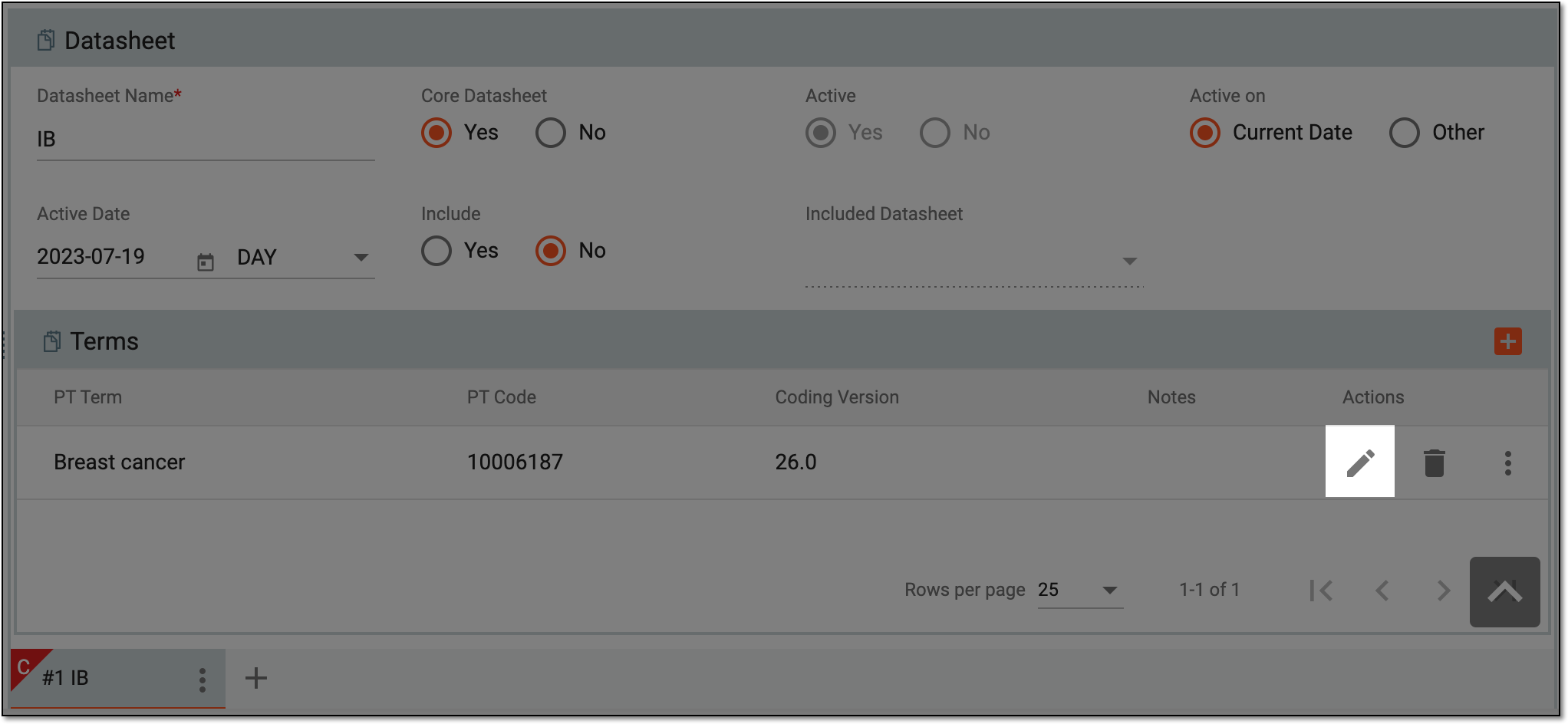Set Include to Yes
Image resolution: width=1568 pixels, height=724 pixels.
click(436, 251)
